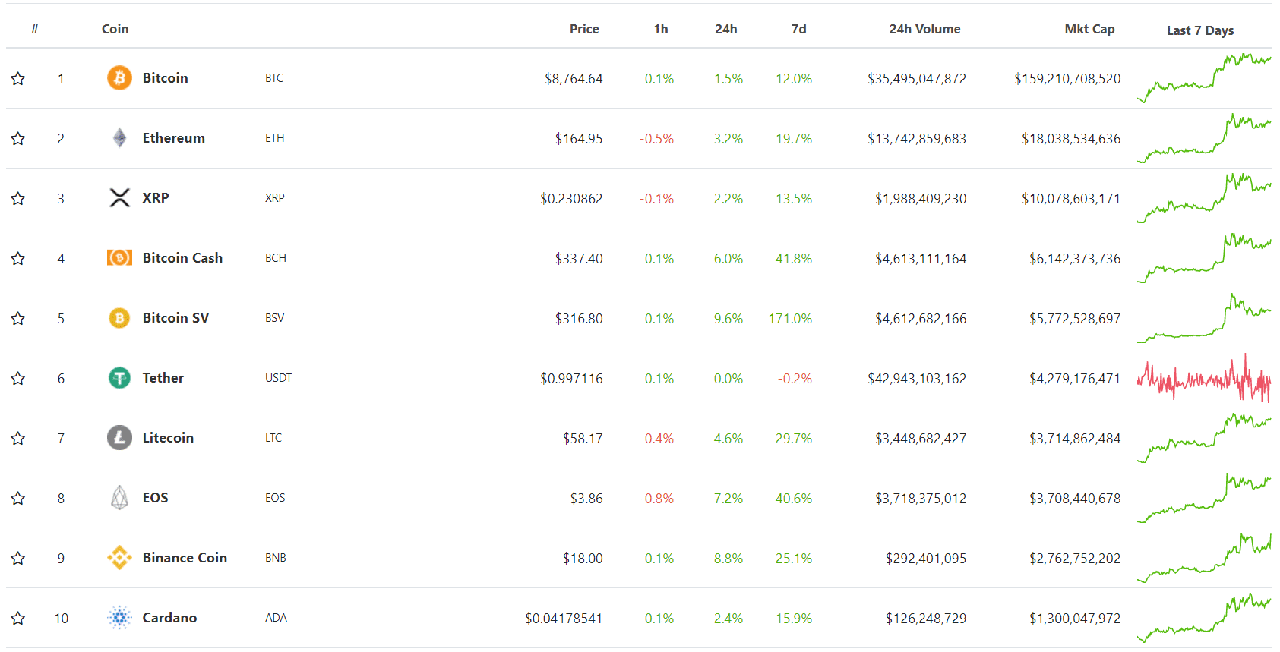
Task: Toggle the favorite star for Bitcoin SV
Action: click(18, 318)
